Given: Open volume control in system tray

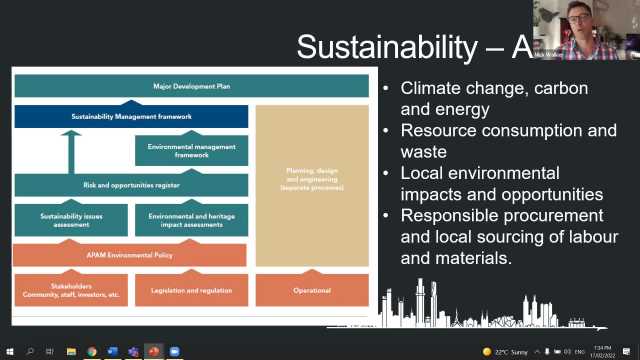Looking at the screenshot, I should coord(568,352).
